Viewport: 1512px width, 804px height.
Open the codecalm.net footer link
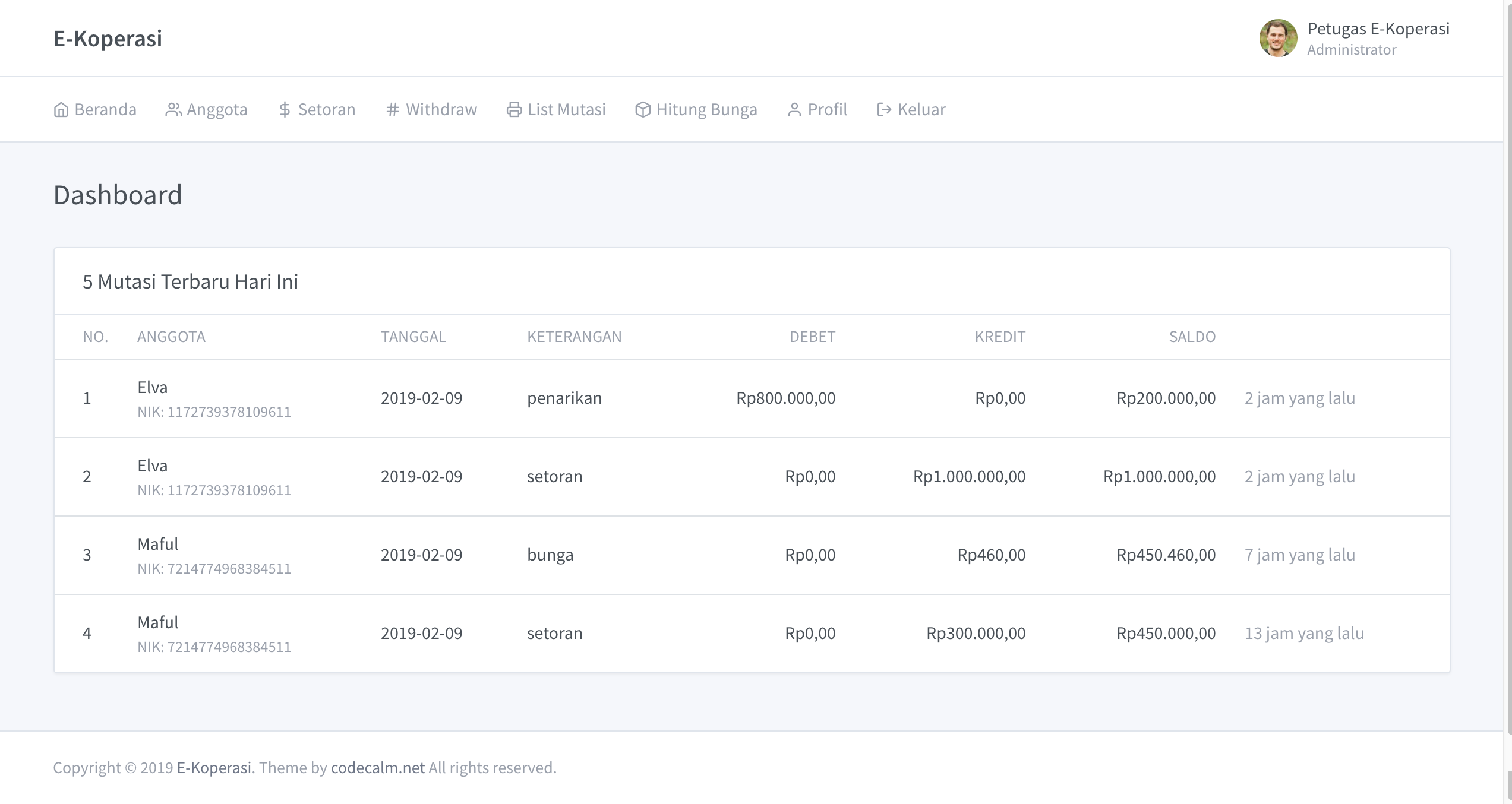pyautogui.click(x=377, y=768)
